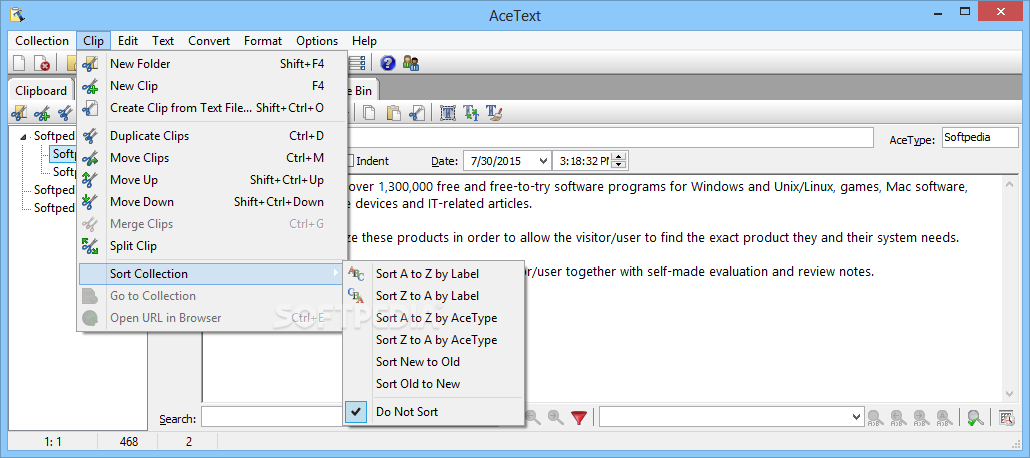Click the copy icon in editor toolbar
The image size is (1030, 458).
pos(370,113)
